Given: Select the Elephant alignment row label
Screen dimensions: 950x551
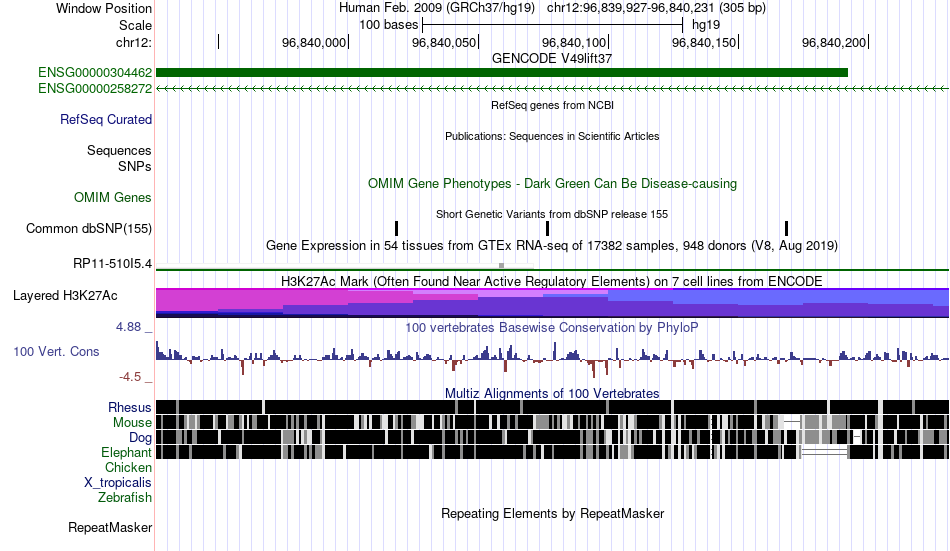Looking at the screenshot, I should tap(127, 452).
